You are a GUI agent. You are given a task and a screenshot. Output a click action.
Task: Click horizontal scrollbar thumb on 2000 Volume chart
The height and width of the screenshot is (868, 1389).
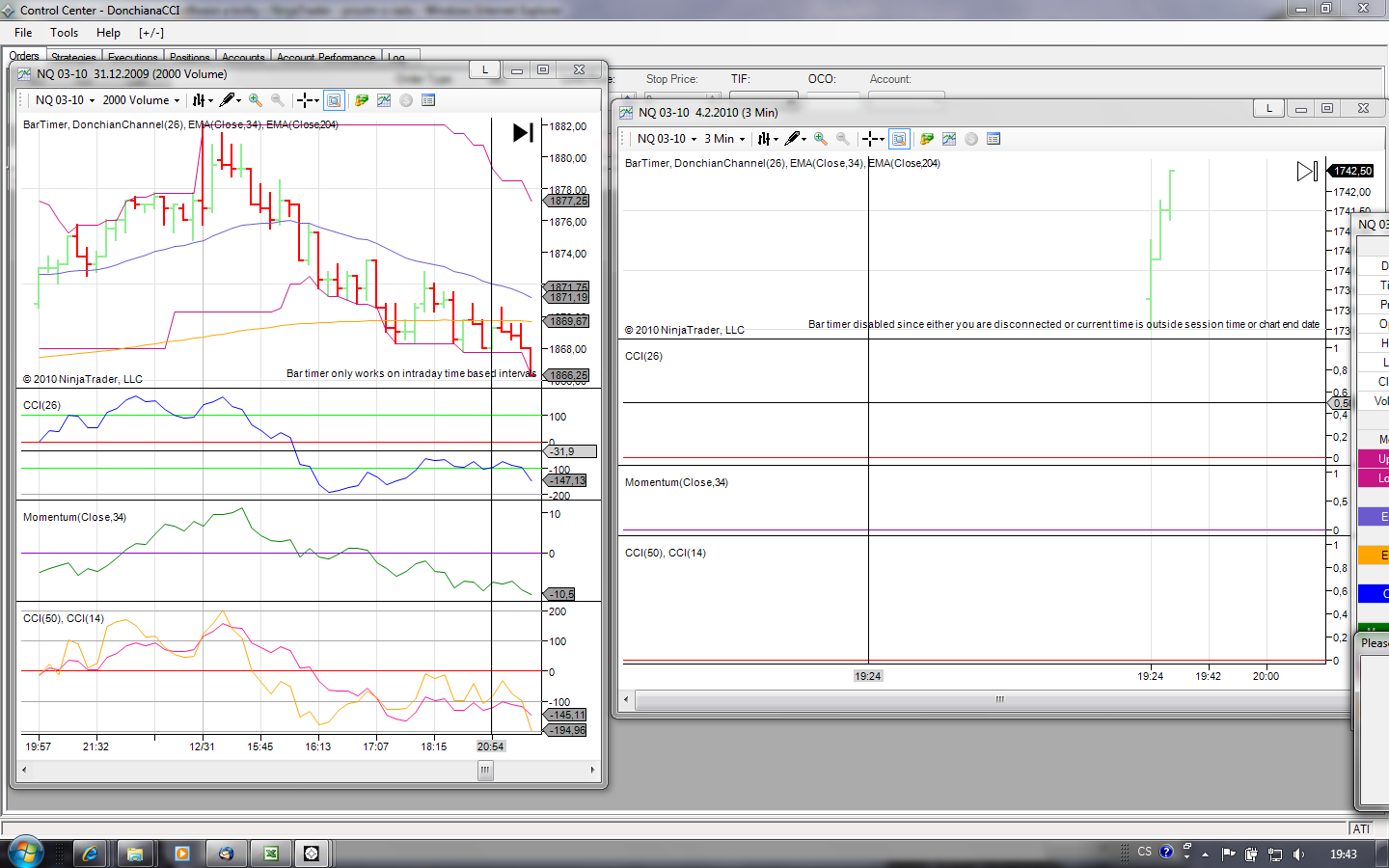tap(485, 770)
